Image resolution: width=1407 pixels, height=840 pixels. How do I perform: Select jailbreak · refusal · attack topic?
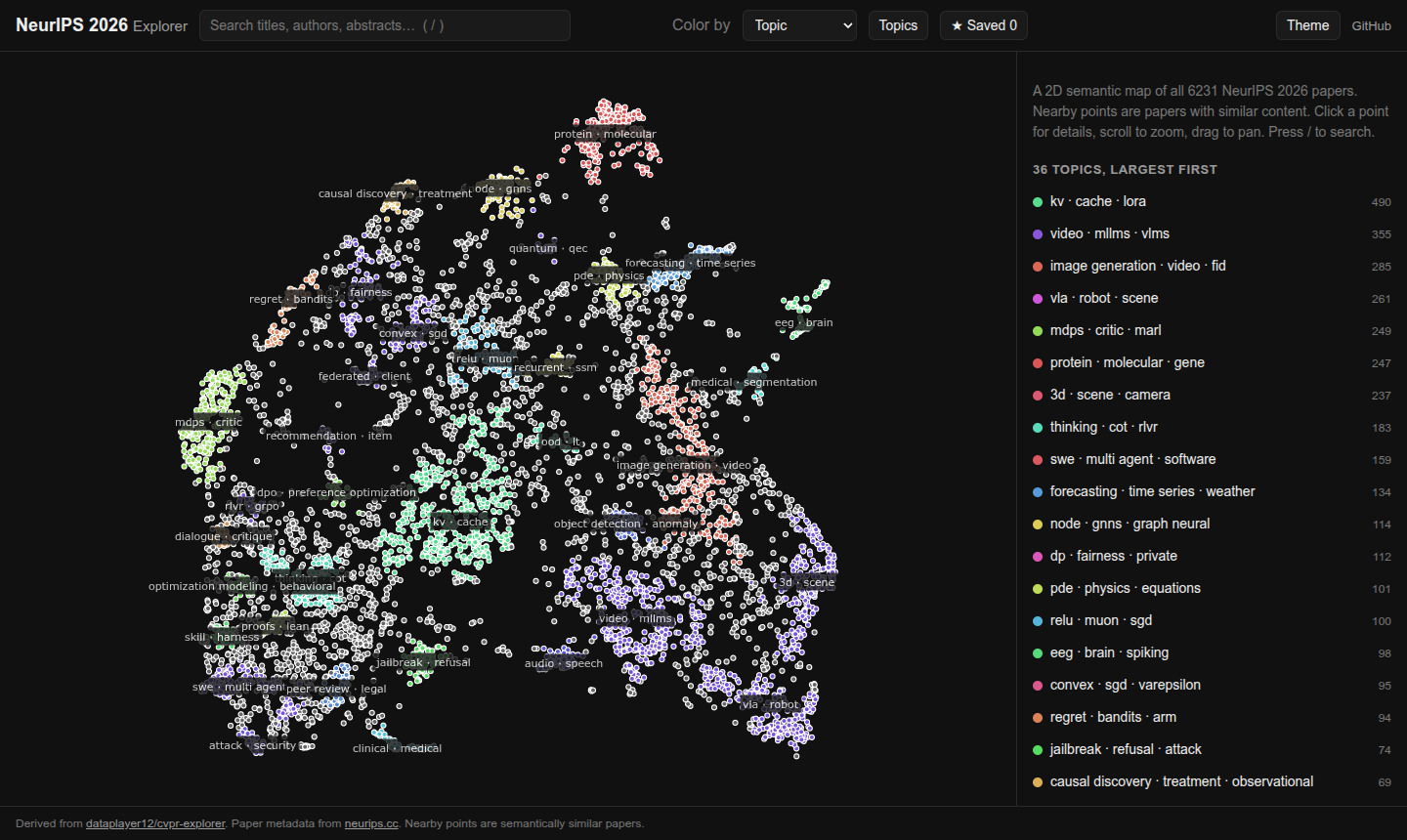pos(1212,749)
